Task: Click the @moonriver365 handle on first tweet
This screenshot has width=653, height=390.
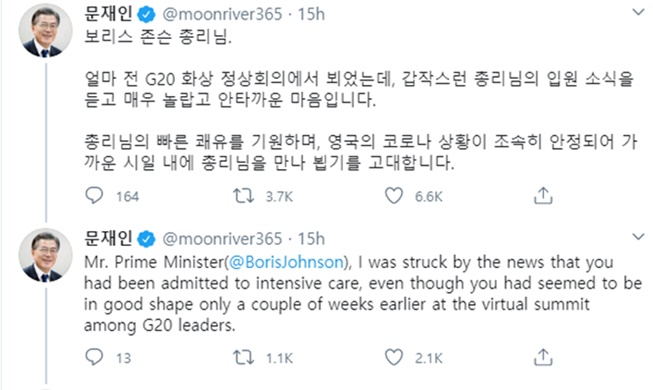Action: pyautogui.click(x=222, y=15)
